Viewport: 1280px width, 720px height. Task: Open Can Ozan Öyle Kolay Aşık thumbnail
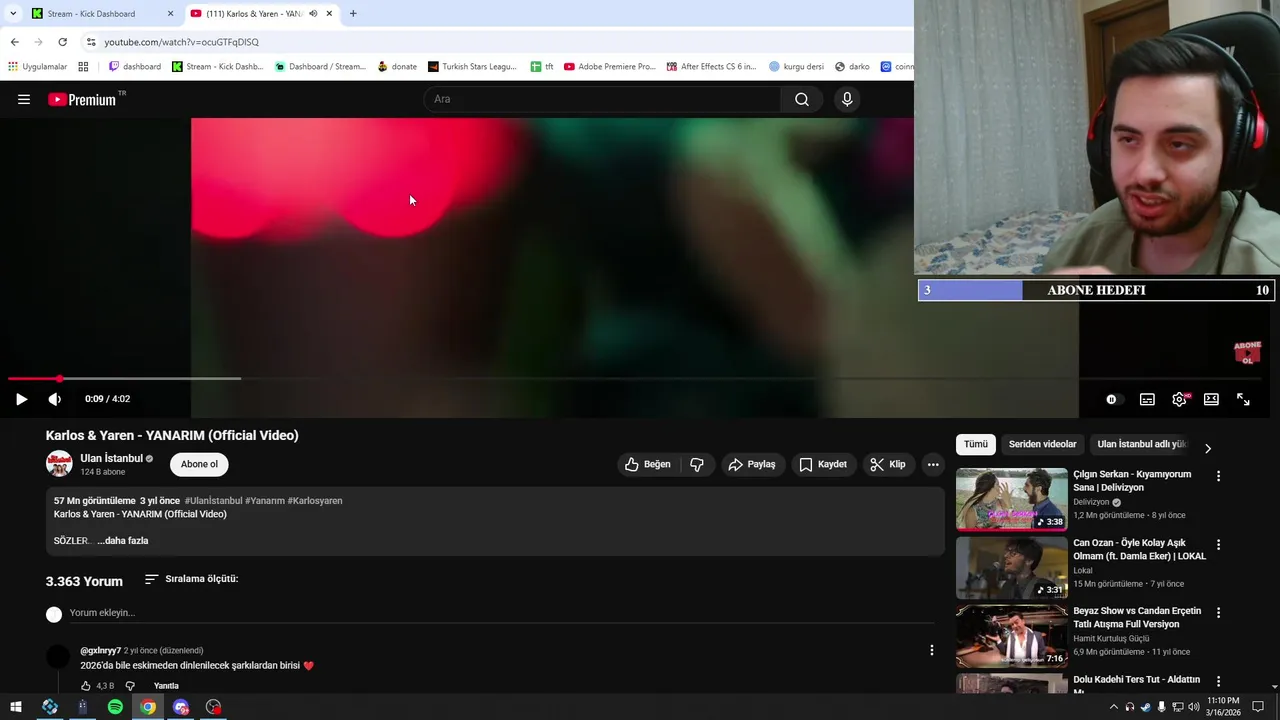point(1012,568)
